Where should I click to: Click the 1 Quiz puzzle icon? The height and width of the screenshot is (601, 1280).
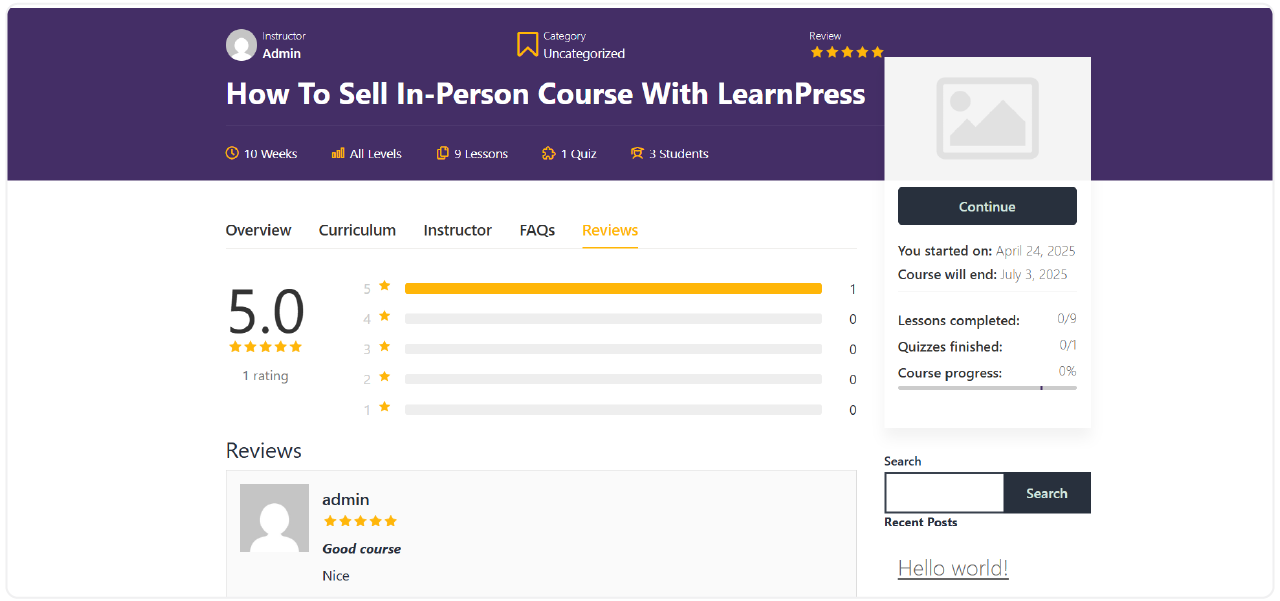[547, 153]
